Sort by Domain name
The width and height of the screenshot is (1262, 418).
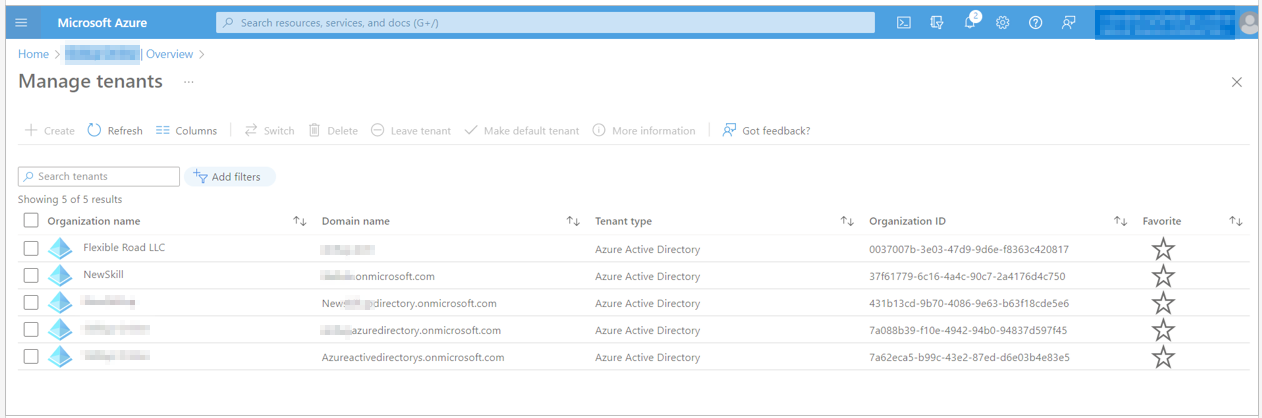(x=573, y=221)
